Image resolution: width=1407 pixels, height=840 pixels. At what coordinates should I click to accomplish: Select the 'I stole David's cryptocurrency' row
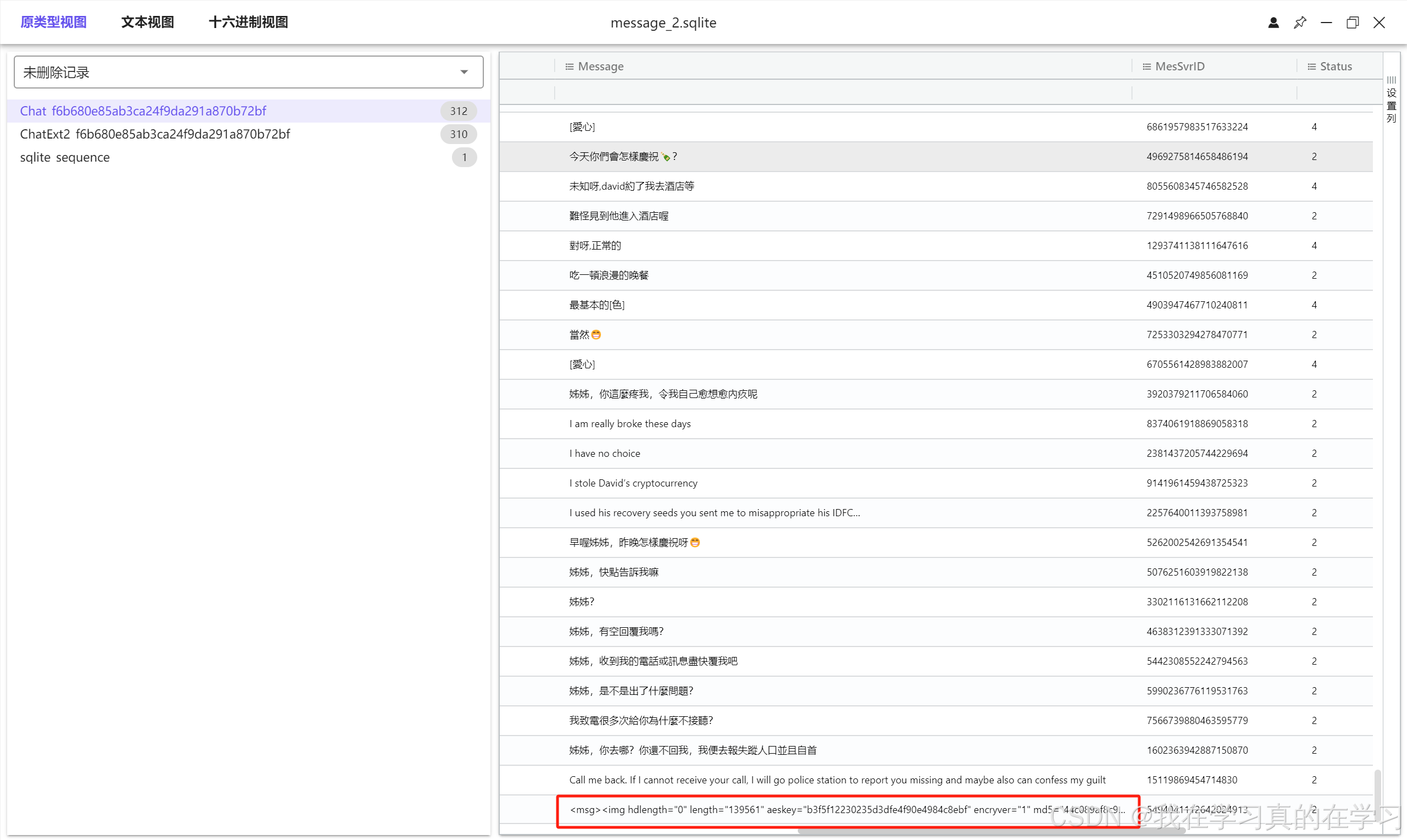pos(633,483)
